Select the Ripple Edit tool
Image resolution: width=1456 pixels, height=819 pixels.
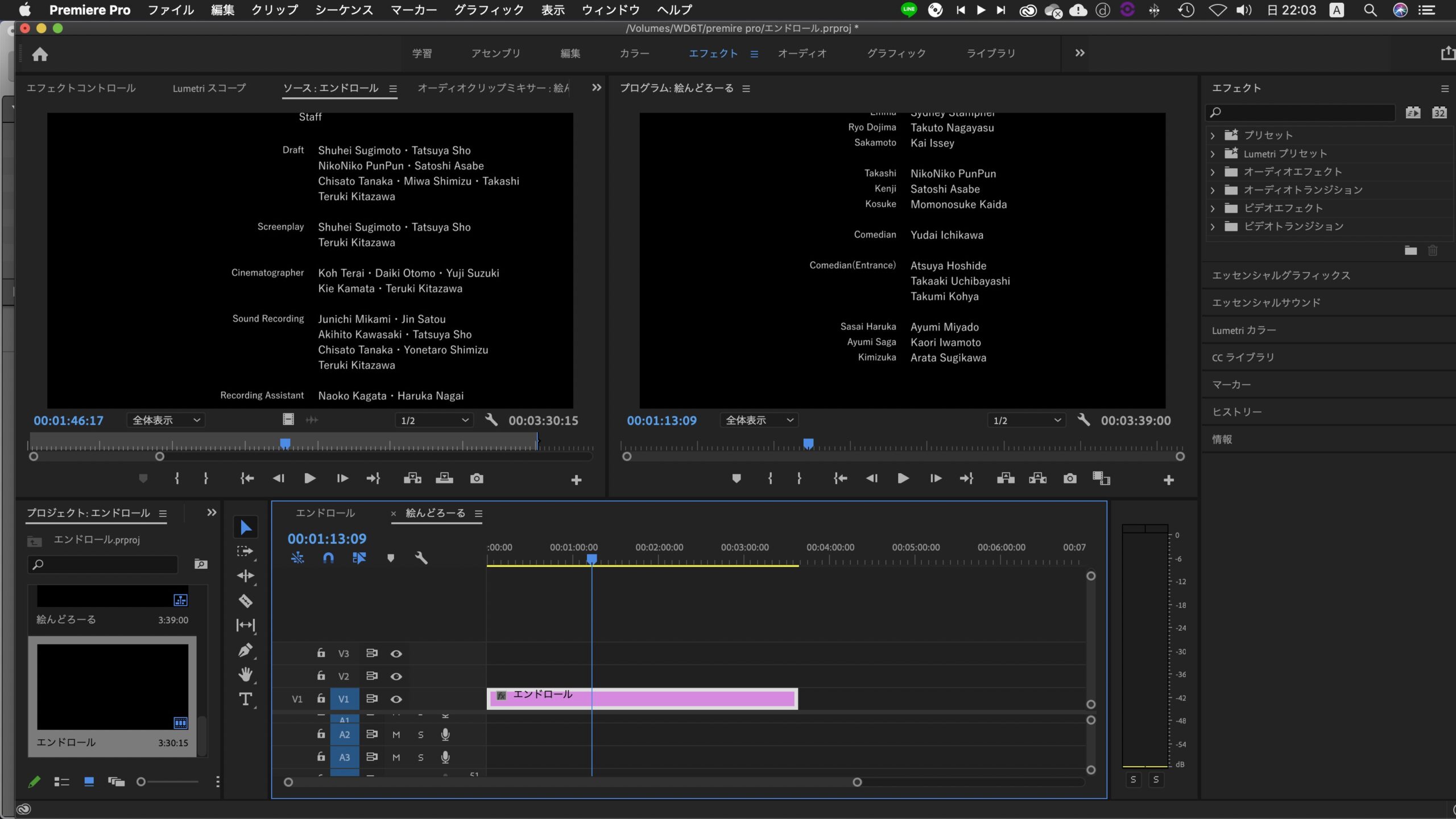pos(245,576)
